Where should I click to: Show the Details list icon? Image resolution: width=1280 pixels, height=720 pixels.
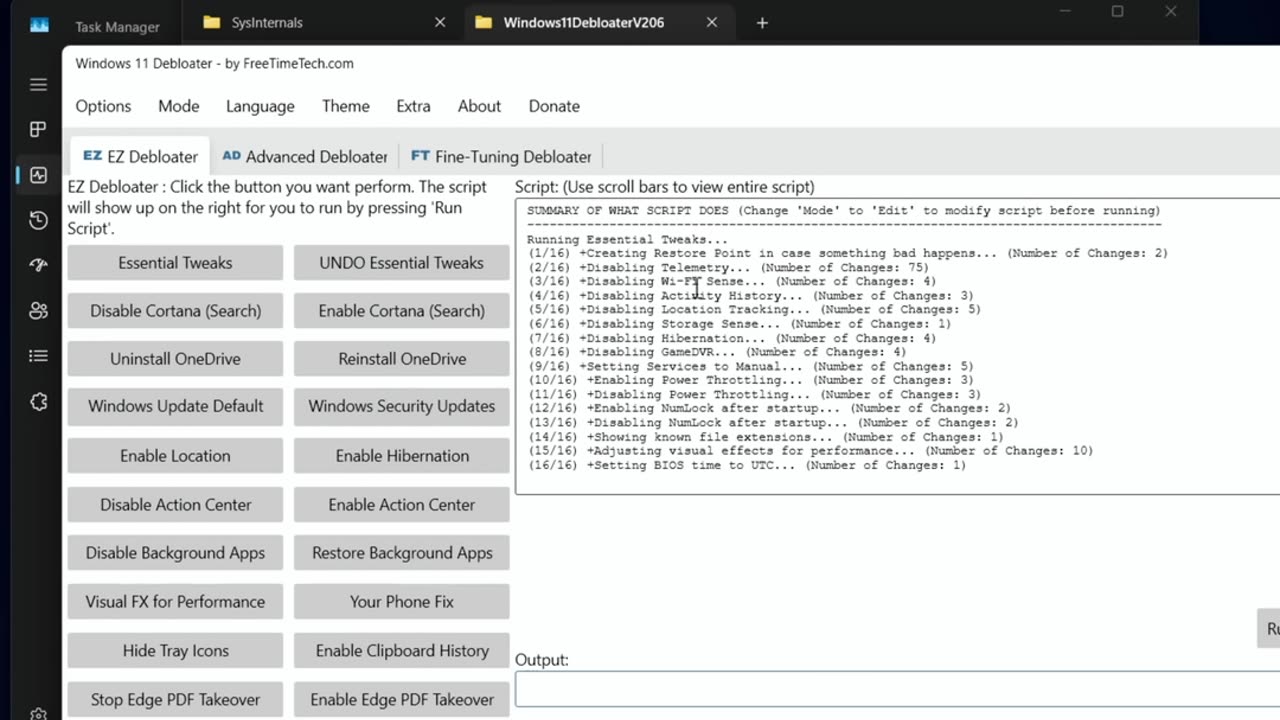point(38,355)
